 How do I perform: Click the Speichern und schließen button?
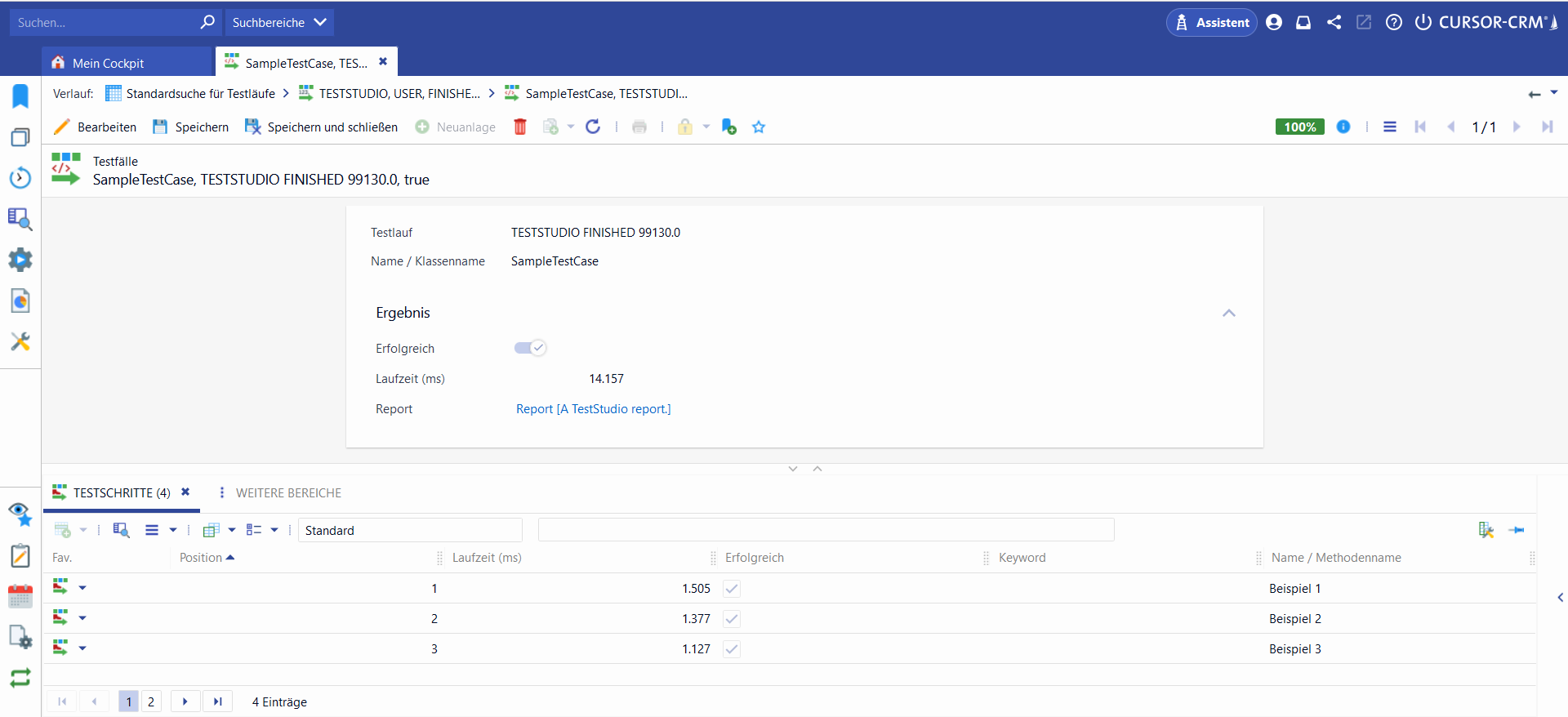pos(322,127)
